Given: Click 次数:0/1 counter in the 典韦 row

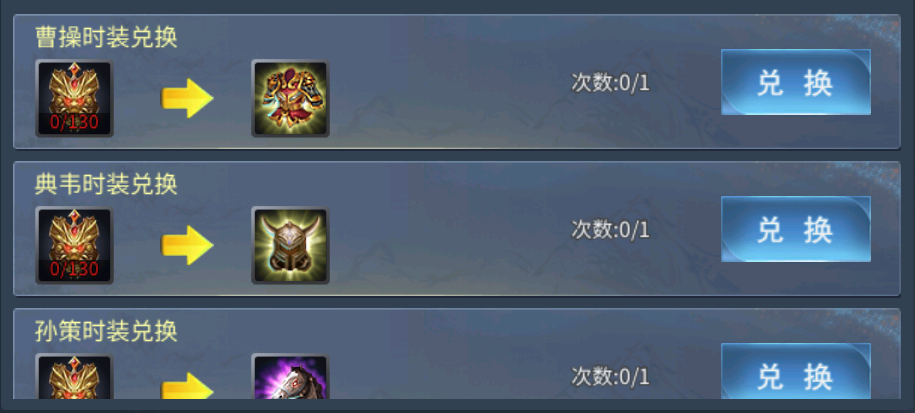Looking at the screenshot, I should pyautogui.click(x=610, y=230).
